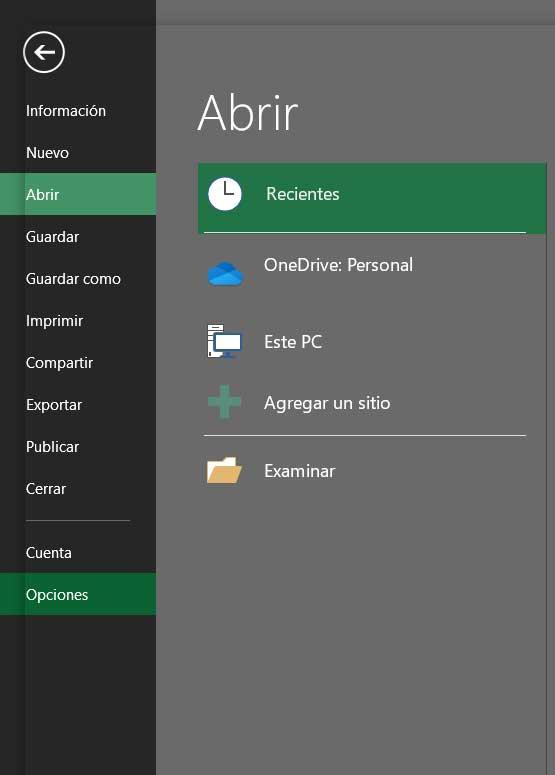Screen dimensions: 555x775
Task: Click the green plus Agregar icon
Action: [224, 402]
